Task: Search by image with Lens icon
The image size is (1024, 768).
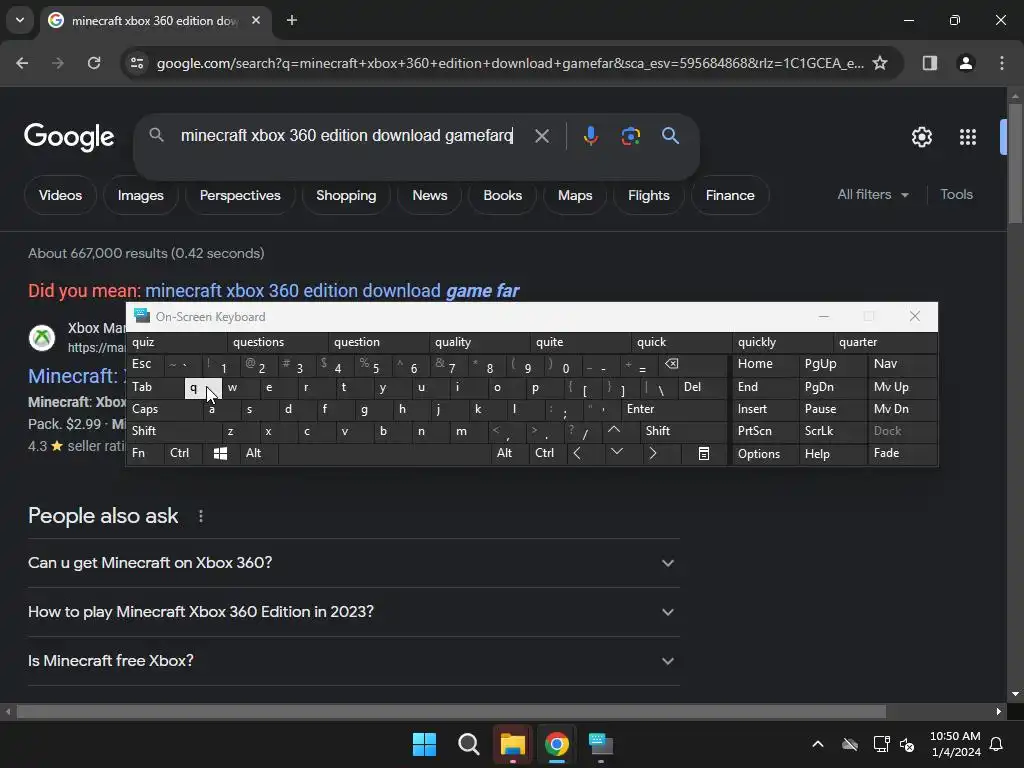Action: tap(630, 136)
